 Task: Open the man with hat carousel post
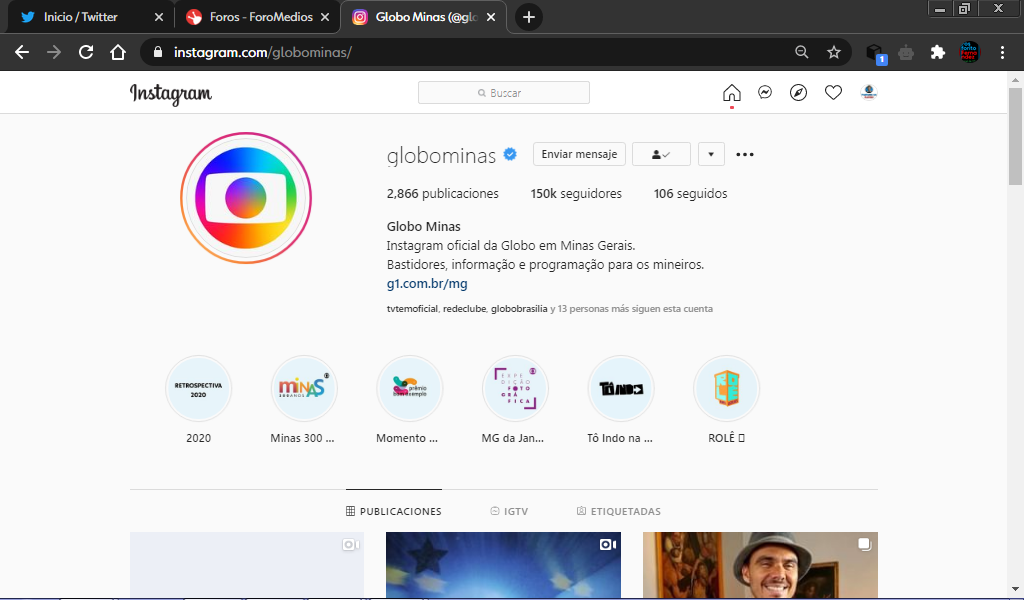(x=760, y=565)
